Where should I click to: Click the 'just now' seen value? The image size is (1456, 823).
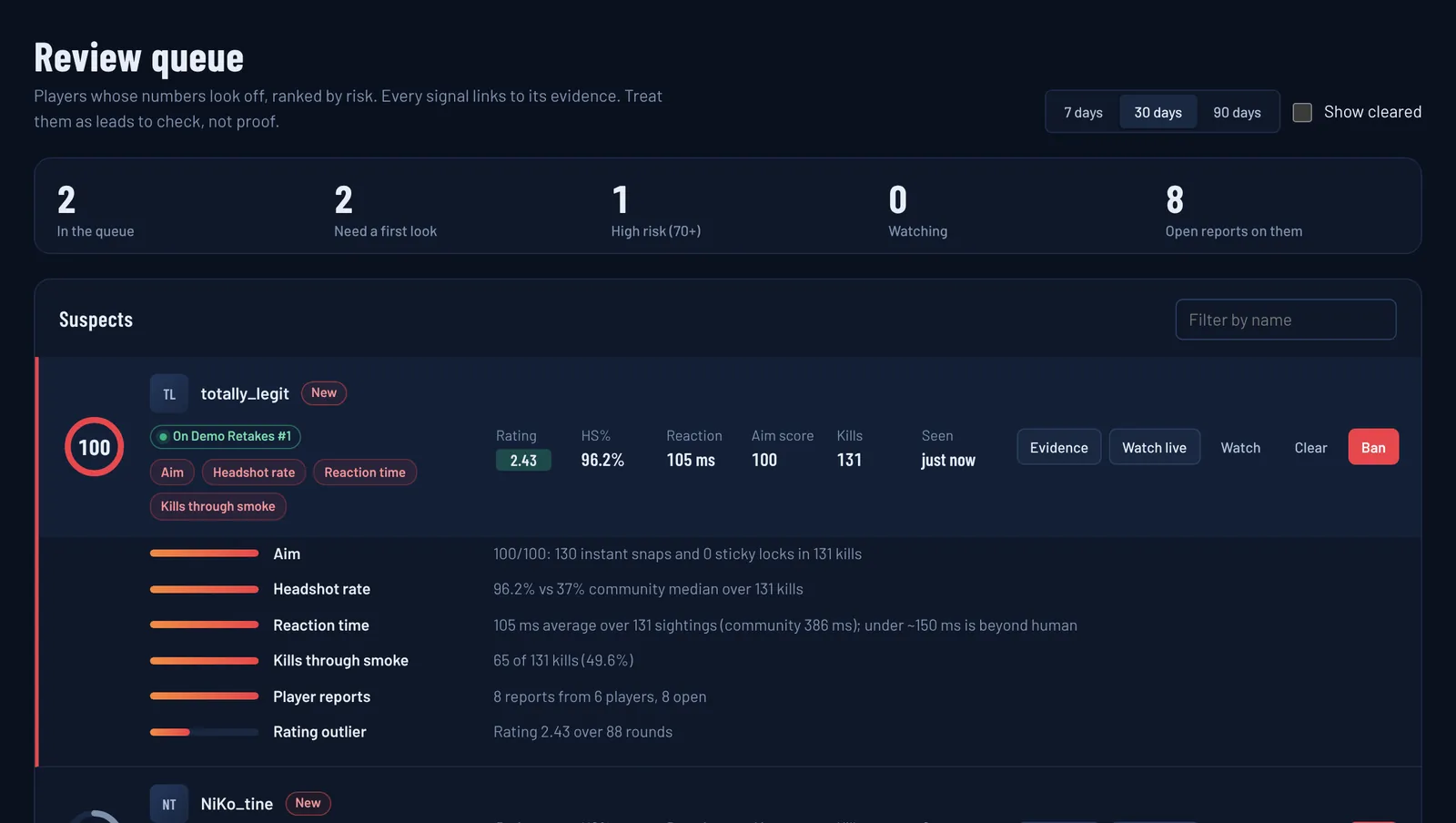click(x=948, y=461)
